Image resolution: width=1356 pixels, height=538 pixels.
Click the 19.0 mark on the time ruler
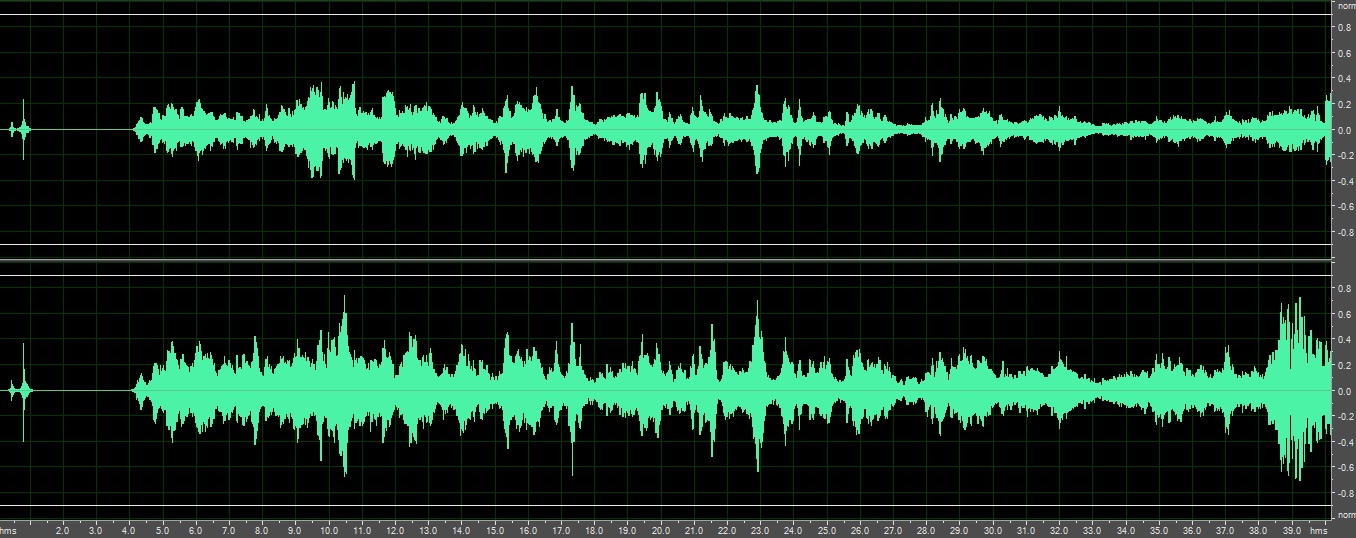627,531
